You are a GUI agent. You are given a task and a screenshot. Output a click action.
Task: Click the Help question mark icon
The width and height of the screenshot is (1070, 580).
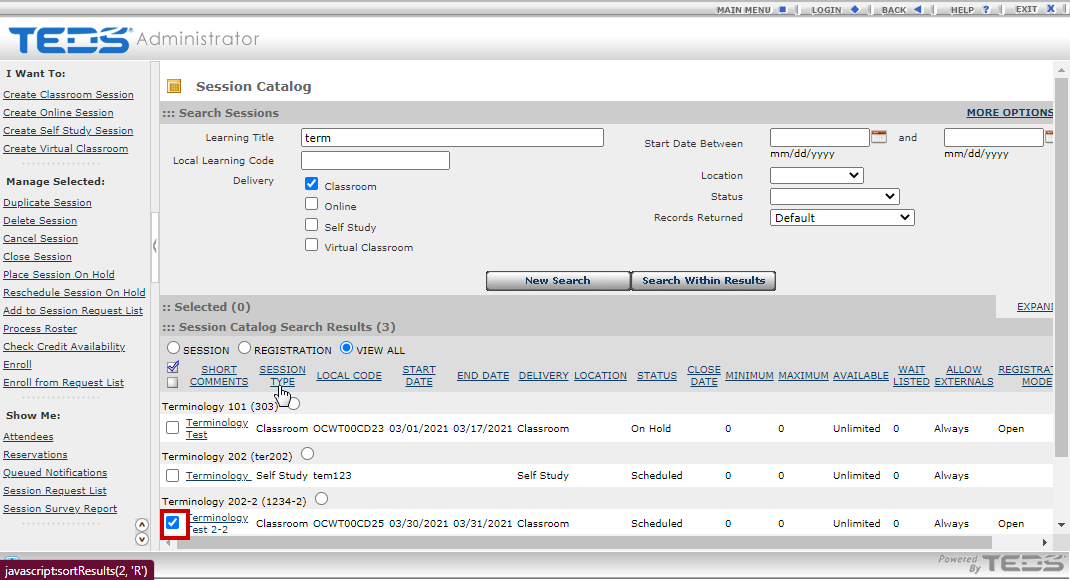tap(985, 9)
